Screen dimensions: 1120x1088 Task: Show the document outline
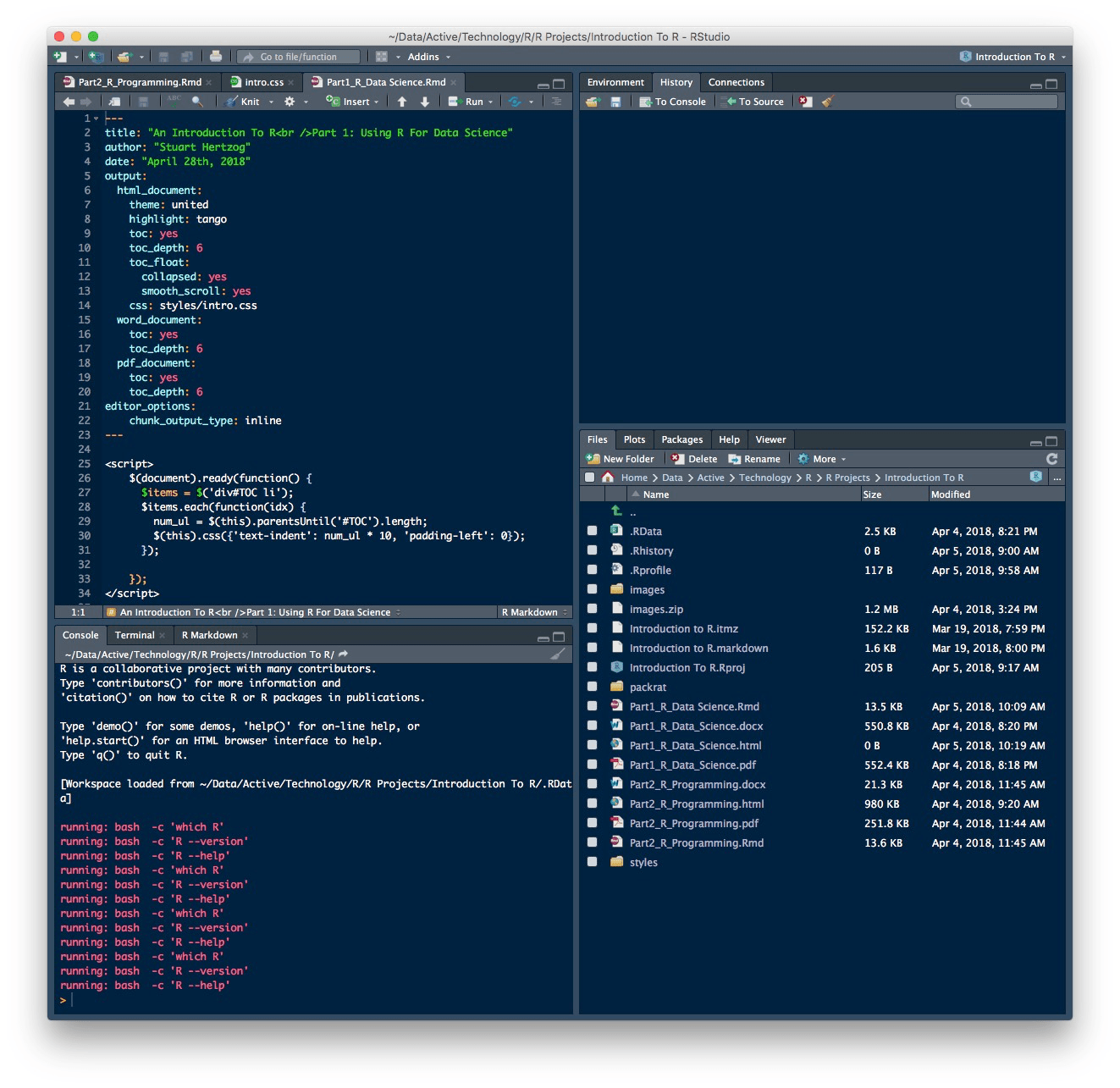coord(556,102)
